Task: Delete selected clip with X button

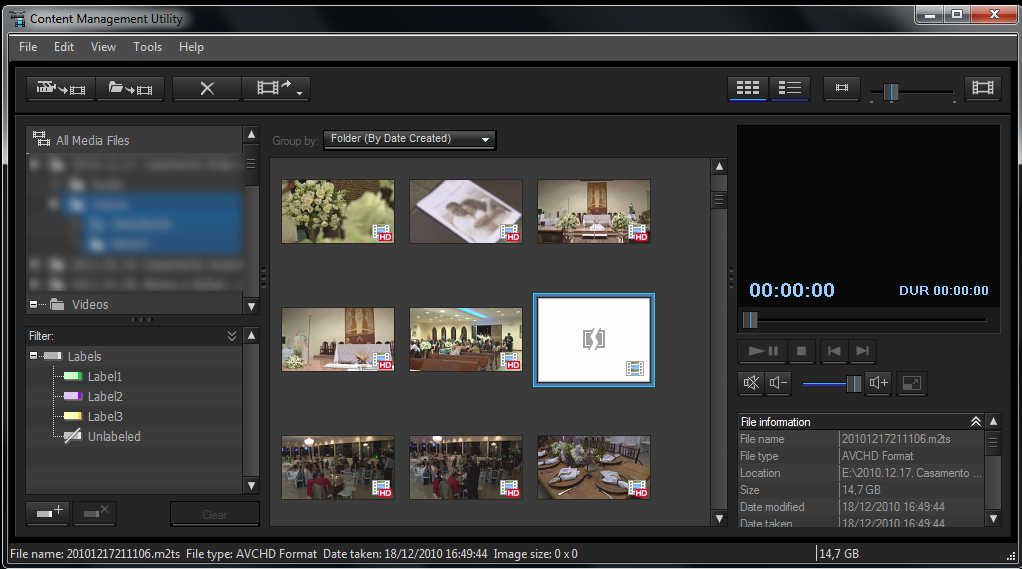Action: [207, 88]
